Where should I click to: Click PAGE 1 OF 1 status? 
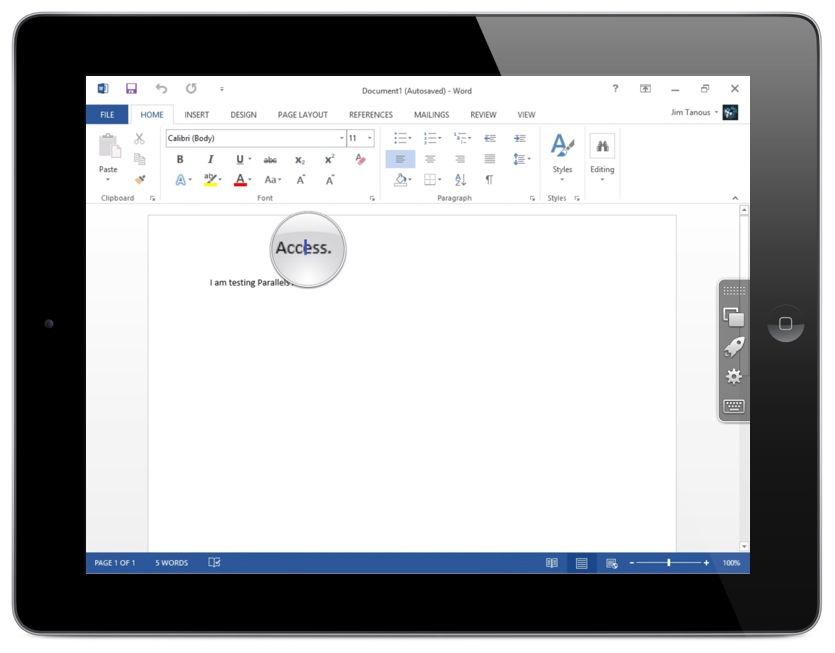coord(114,563)
